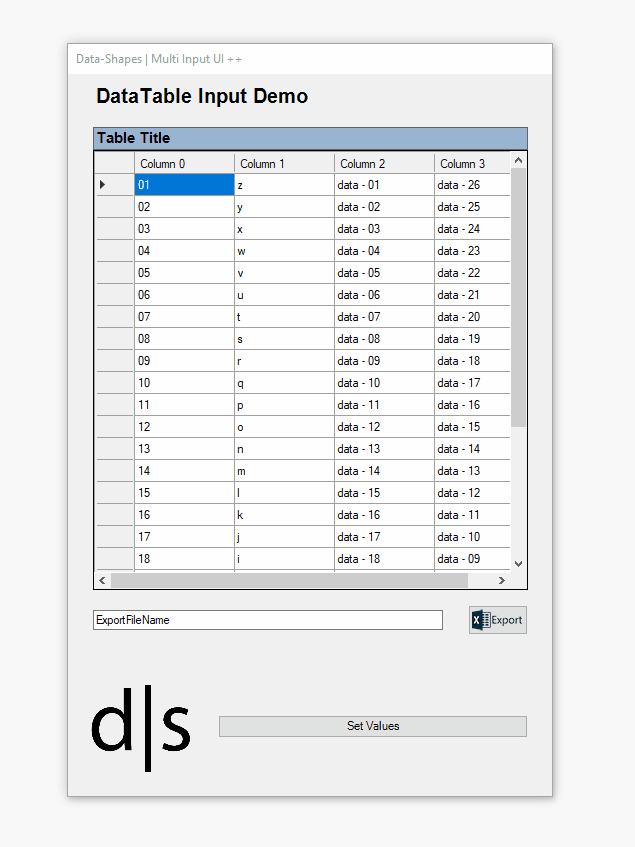Viewport: 635px width, 847px height.
Task: Click the cell containing letter m
Action: pos(284,471)
